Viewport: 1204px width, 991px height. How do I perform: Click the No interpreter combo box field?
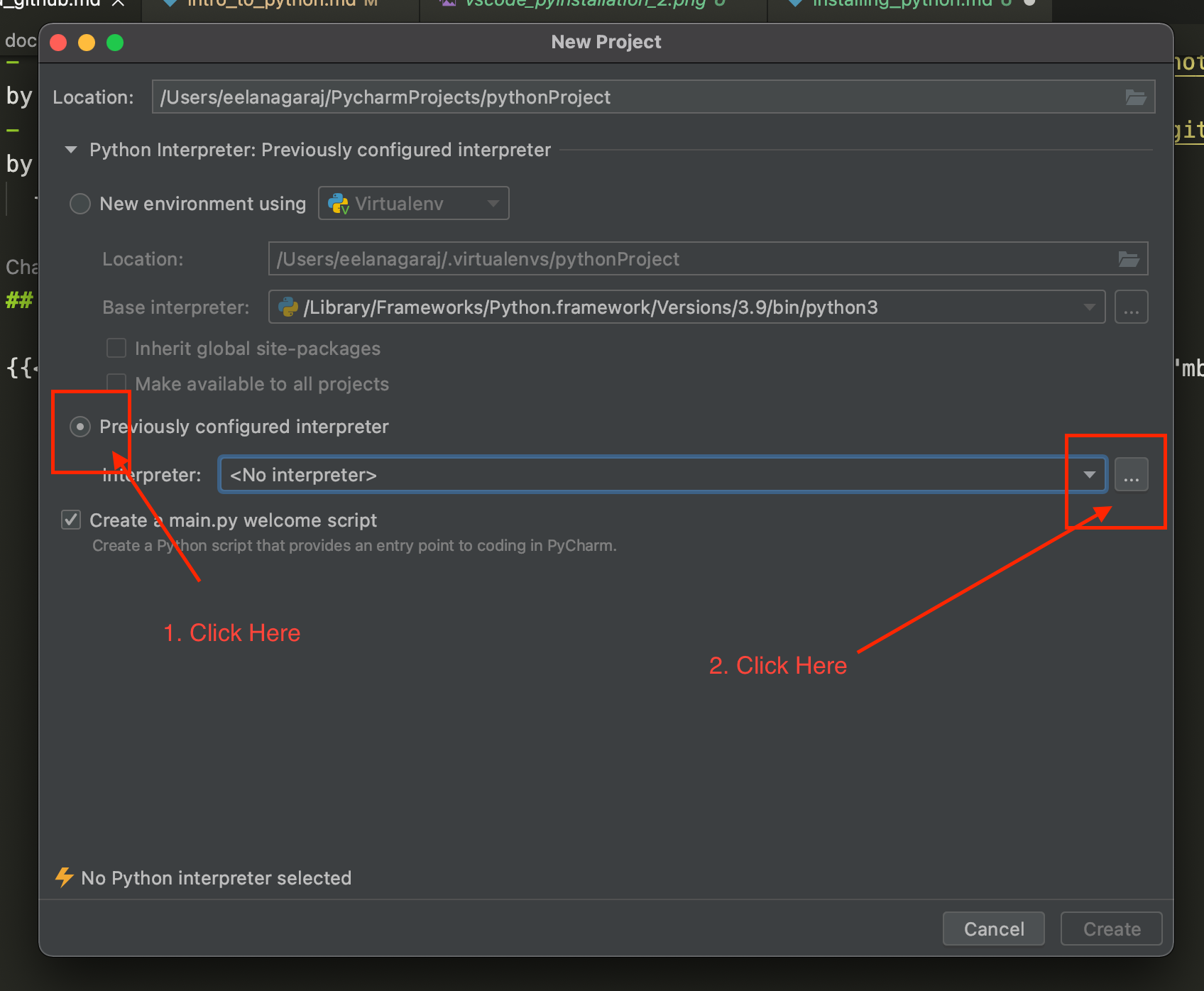(x=663, y=475)
